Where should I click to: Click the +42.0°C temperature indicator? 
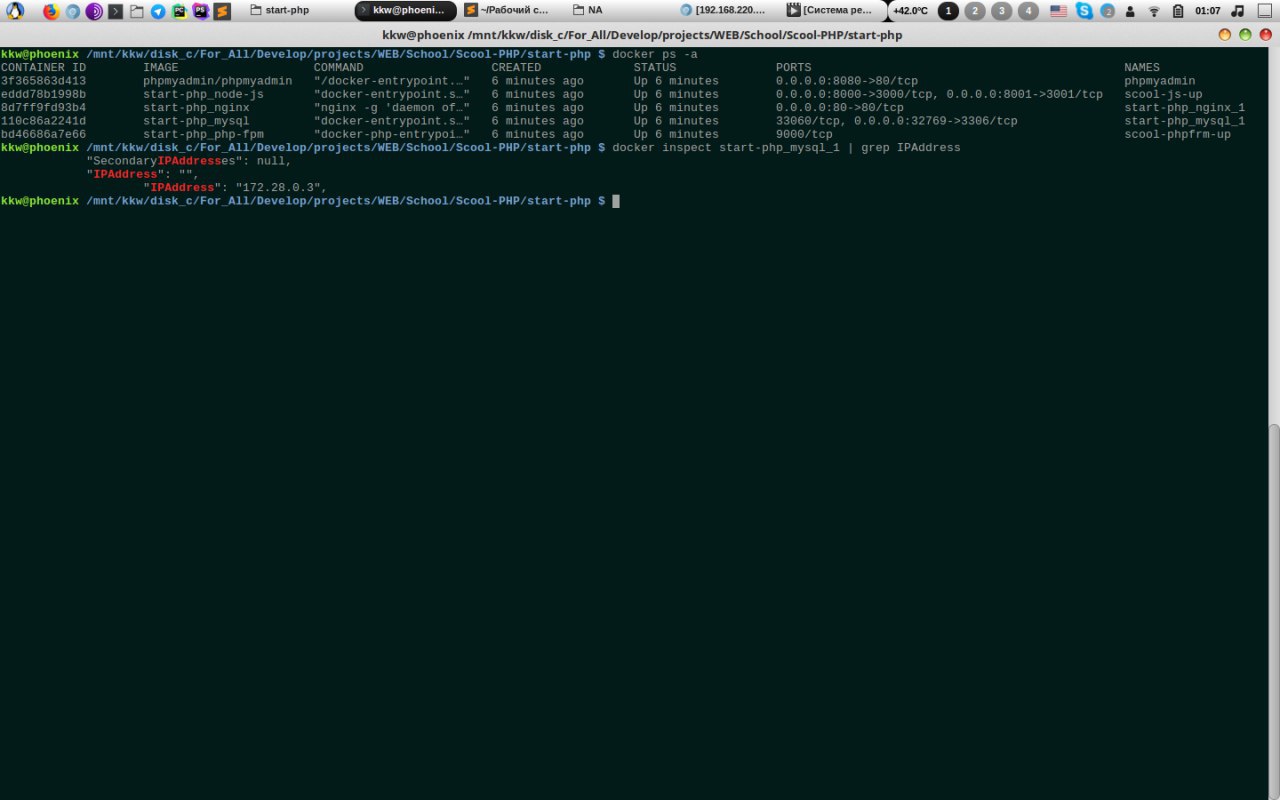(910, 11)
